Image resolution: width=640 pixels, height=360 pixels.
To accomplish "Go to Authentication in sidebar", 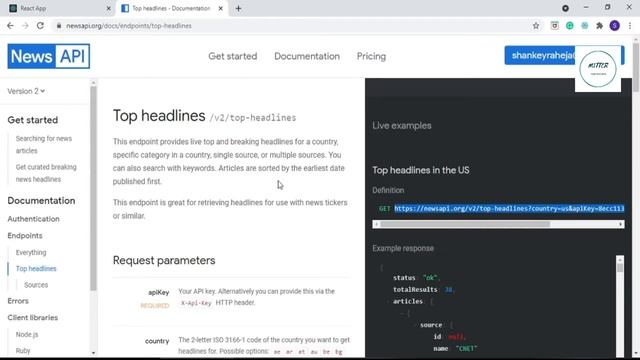I will coord(33,219).
